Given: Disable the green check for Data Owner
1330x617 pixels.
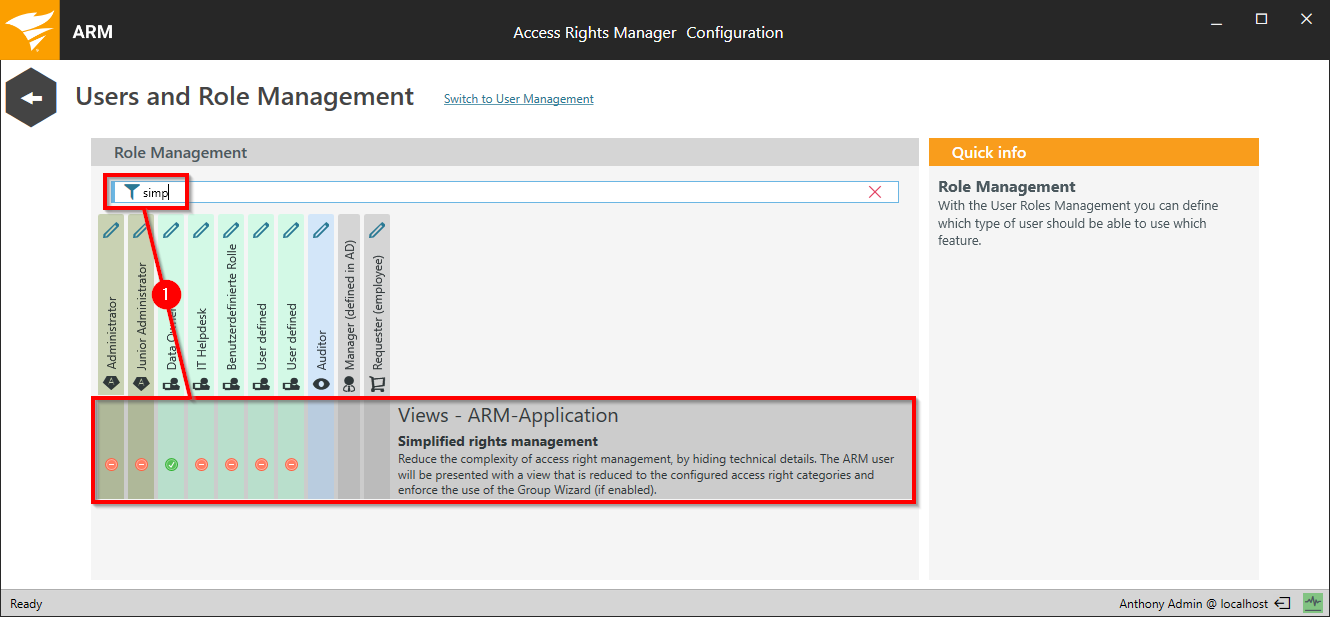Looking at the screenshot, I should coord(171,465).
